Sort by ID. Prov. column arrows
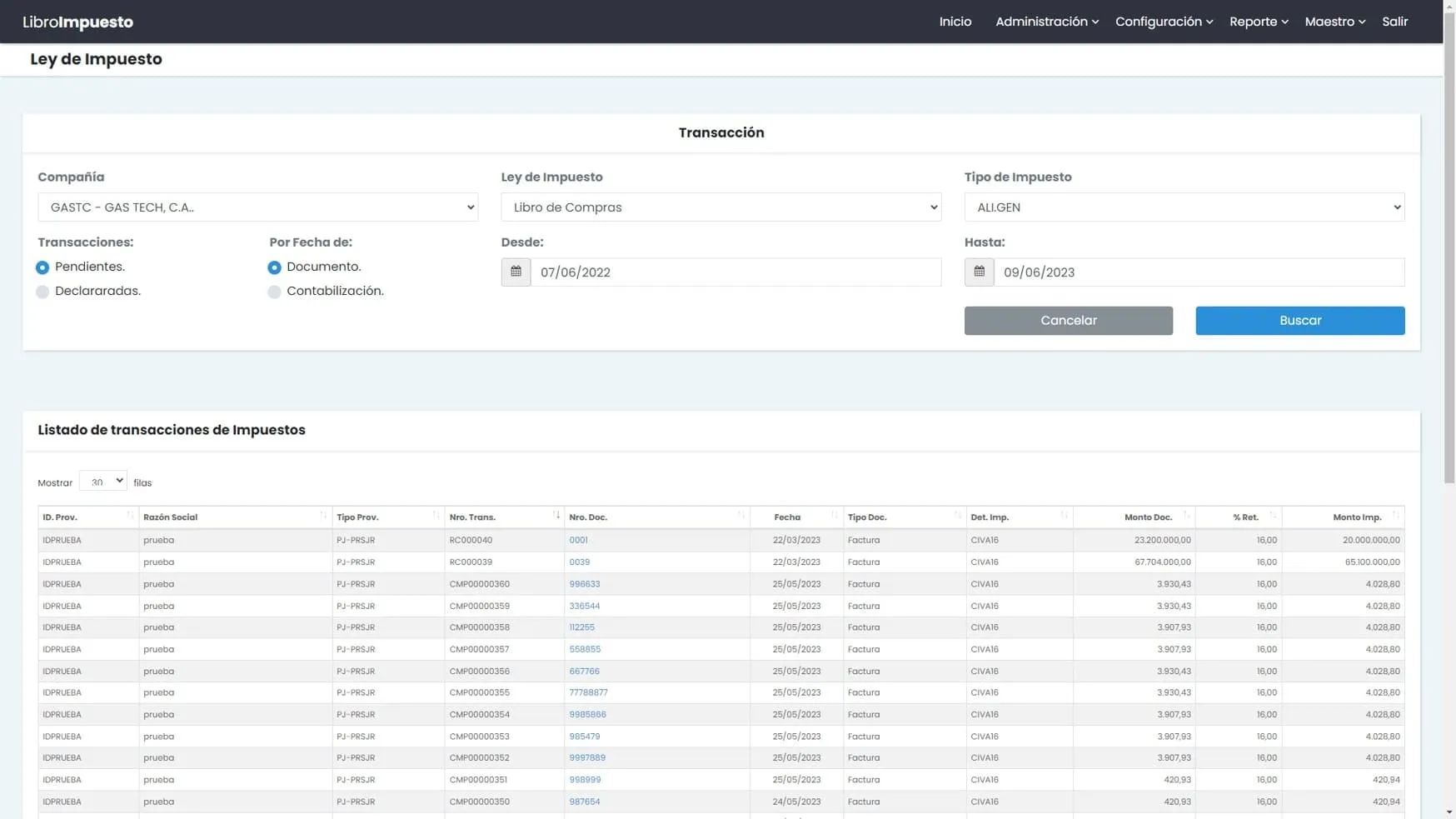The width and height of the screenshot is (1456, 819). click(x=130, y=516)
